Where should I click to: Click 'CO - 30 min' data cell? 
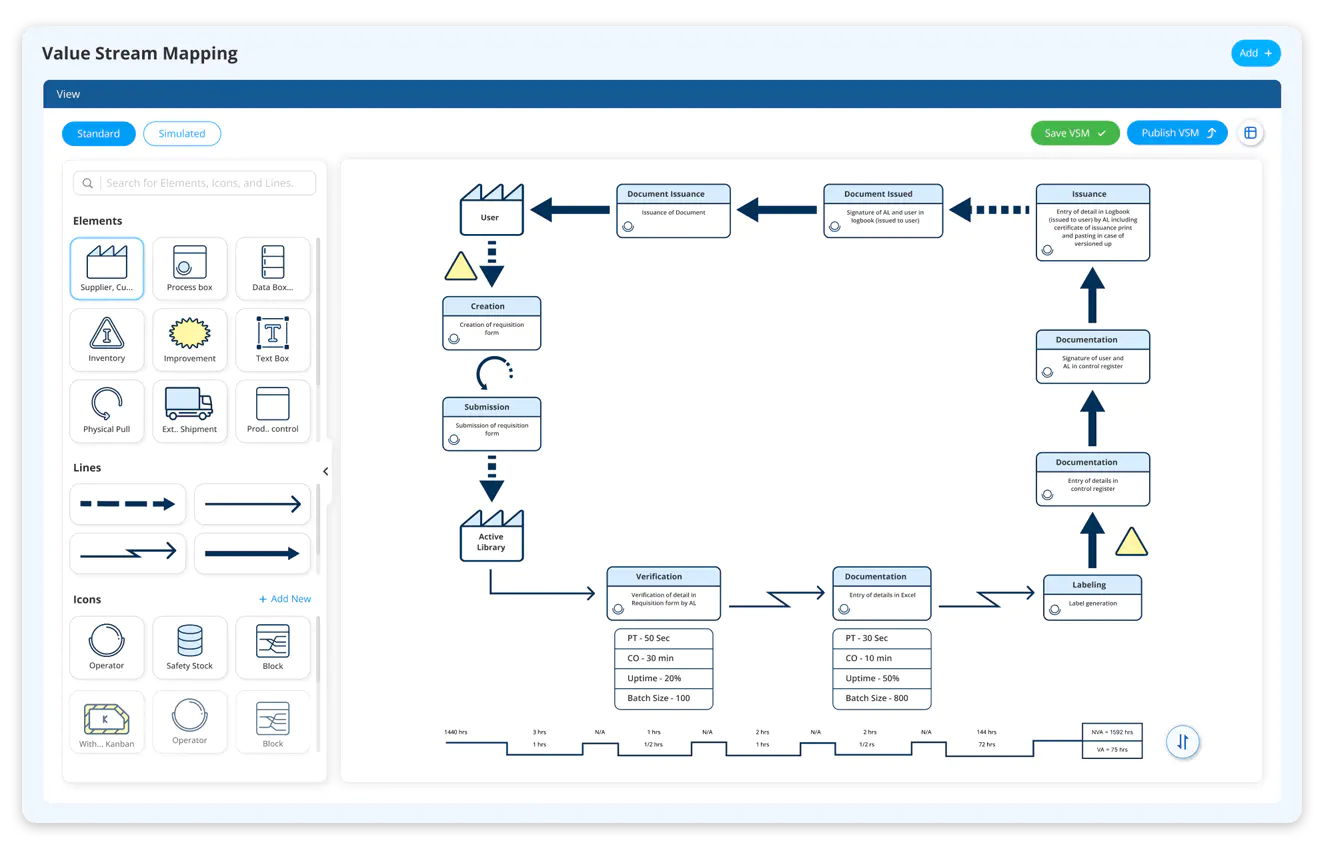[664, 658]
